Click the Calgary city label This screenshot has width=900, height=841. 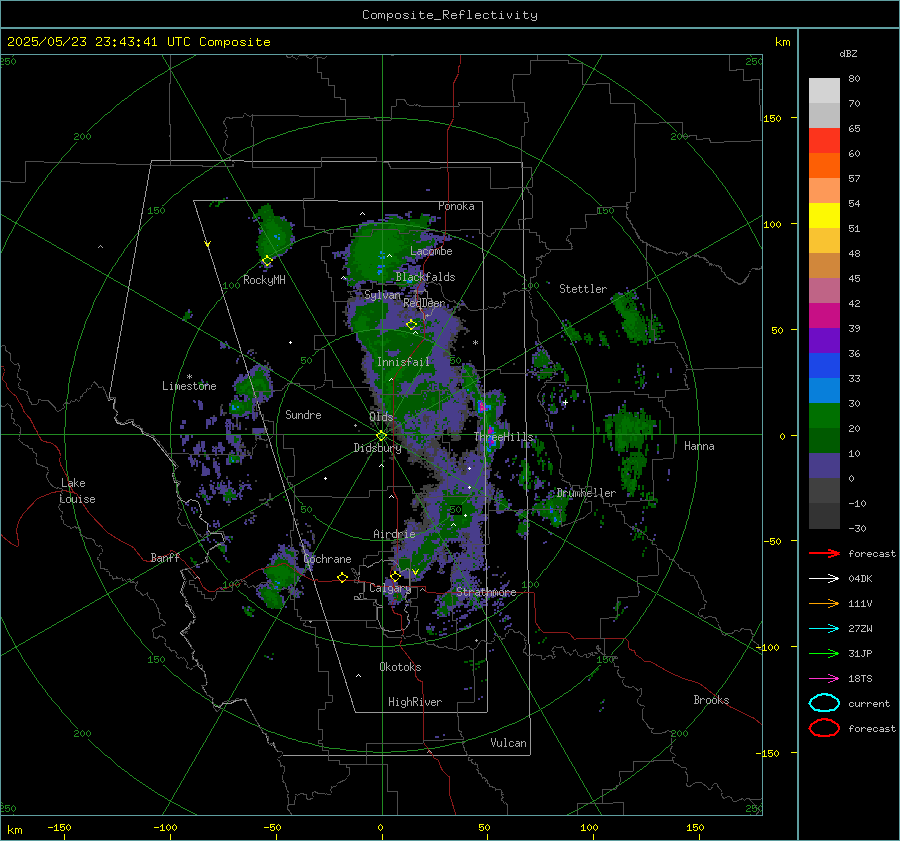[390, 588]
